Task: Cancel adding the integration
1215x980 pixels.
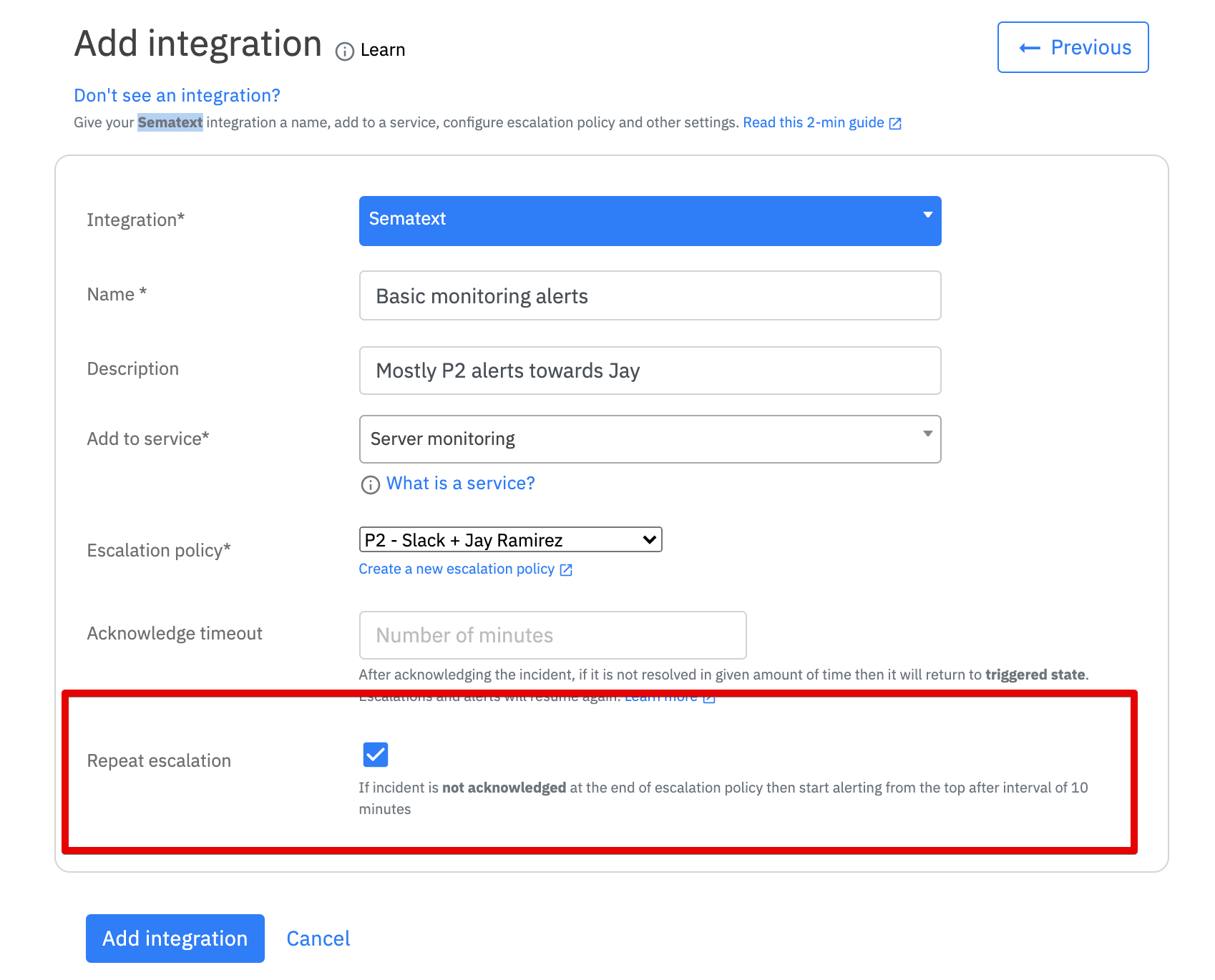Action: click(x=318, y=939)
